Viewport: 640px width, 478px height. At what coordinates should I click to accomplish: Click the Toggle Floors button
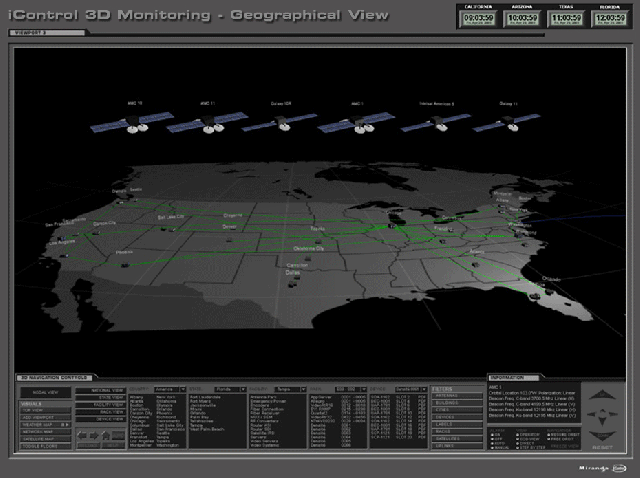45,447
